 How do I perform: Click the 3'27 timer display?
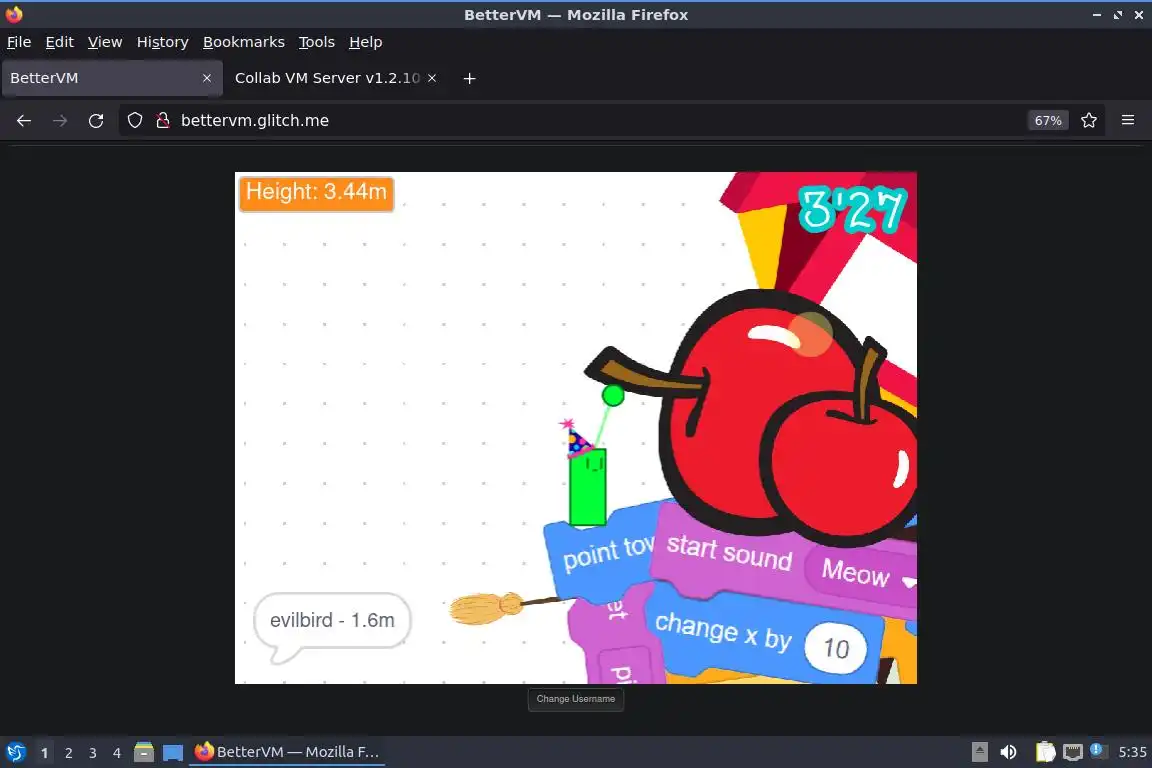(852, 210)
